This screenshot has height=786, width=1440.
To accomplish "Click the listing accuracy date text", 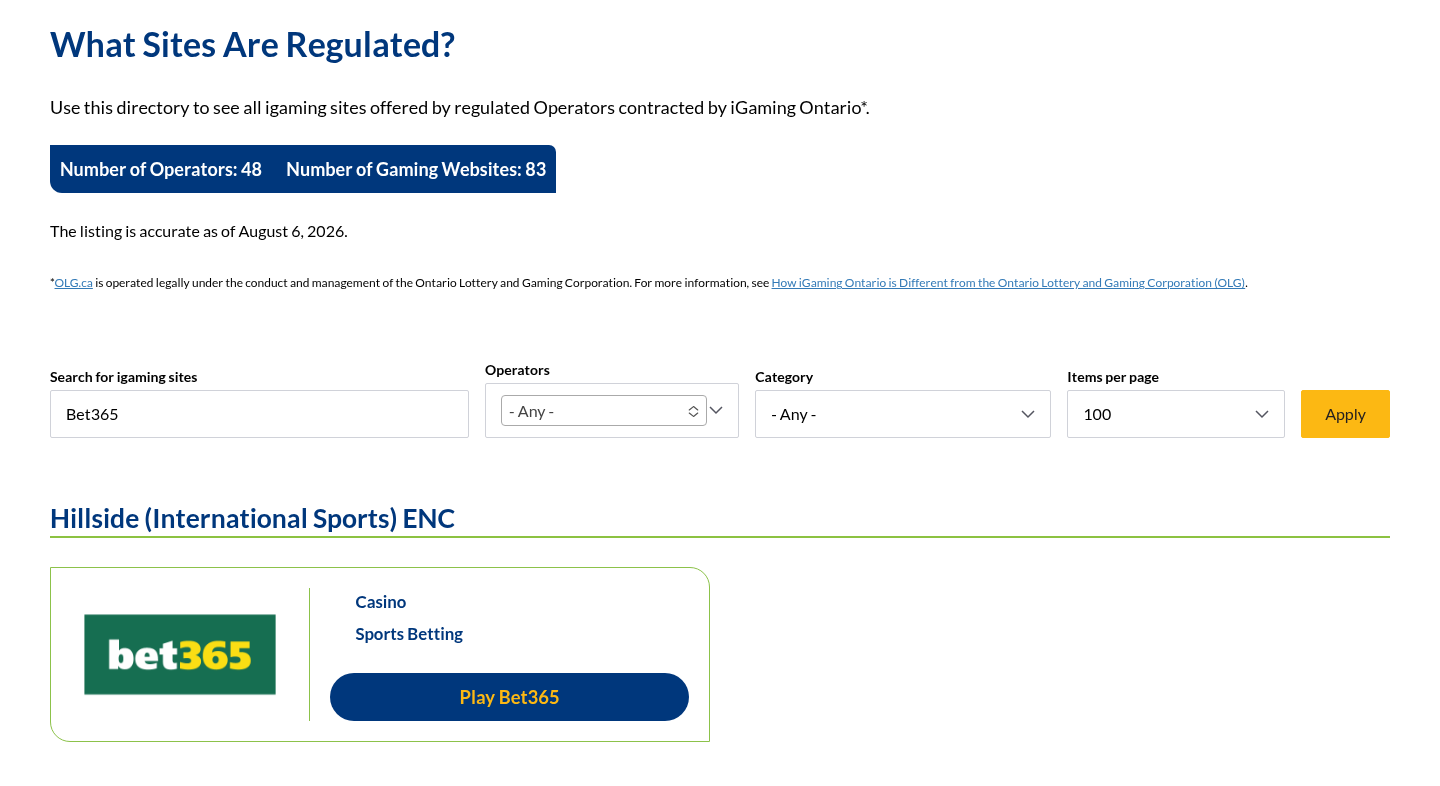I will (x=199, y=231).
